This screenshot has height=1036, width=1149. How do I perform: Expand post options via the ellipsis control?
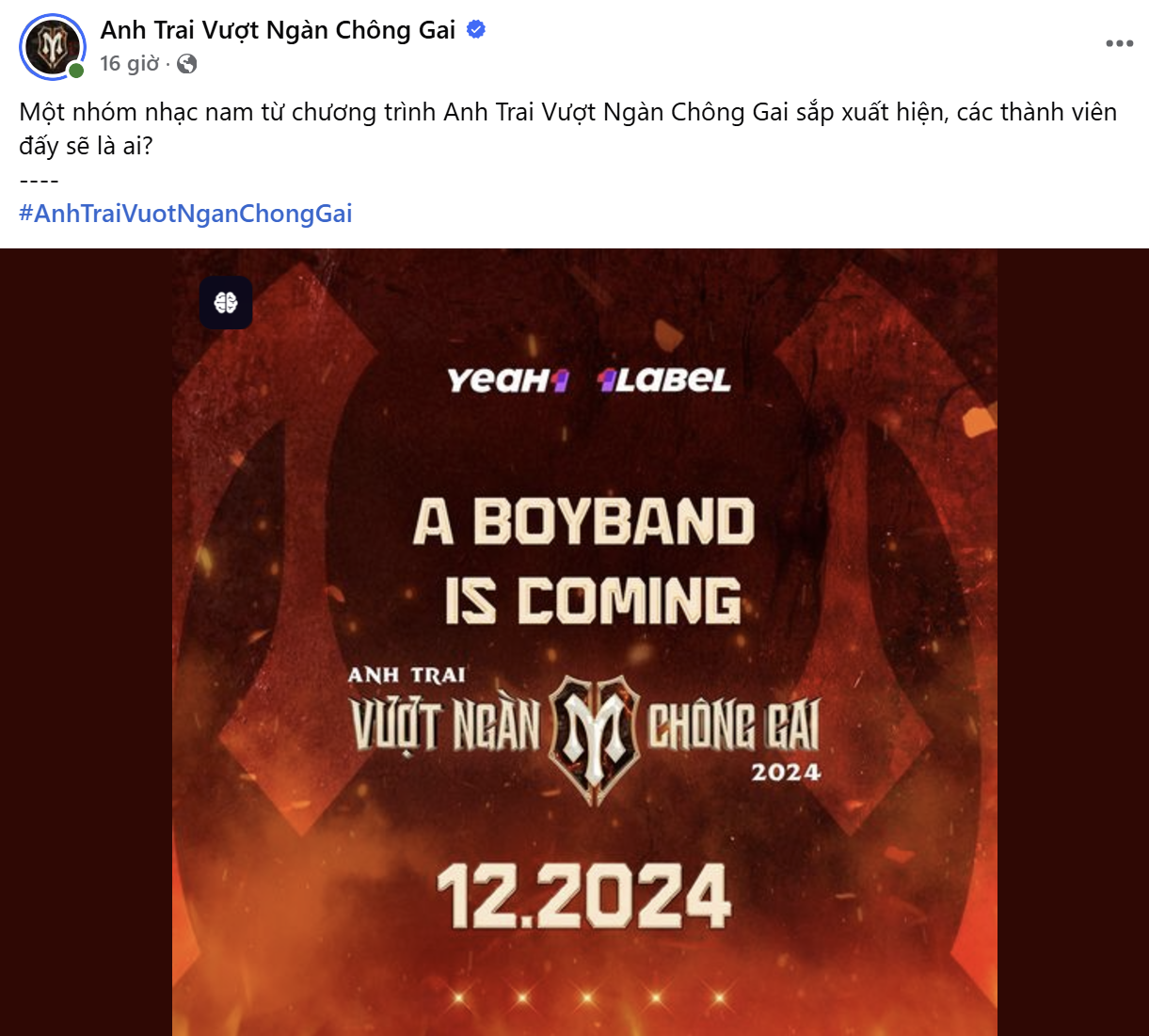coord(1121,41)
